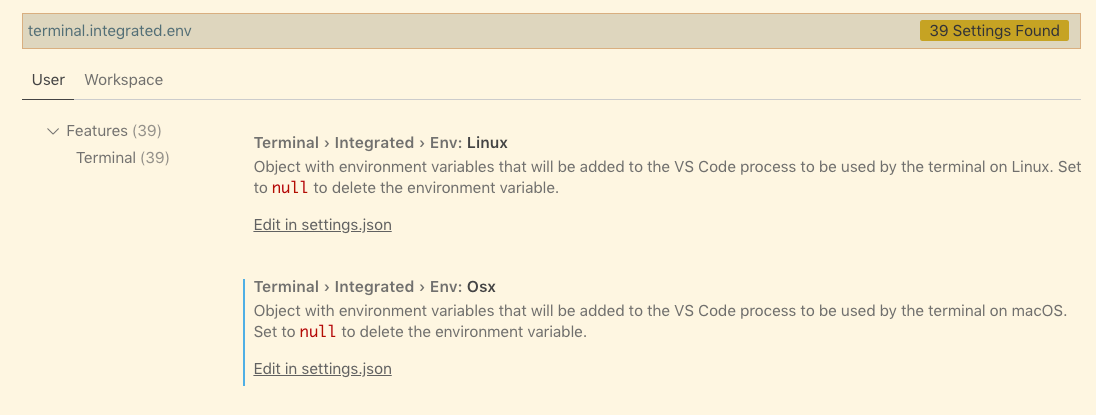This screenshot has width=1096, height=415.
Task: Click the null keyword in the Linux description
Action: tap(289, 188)
